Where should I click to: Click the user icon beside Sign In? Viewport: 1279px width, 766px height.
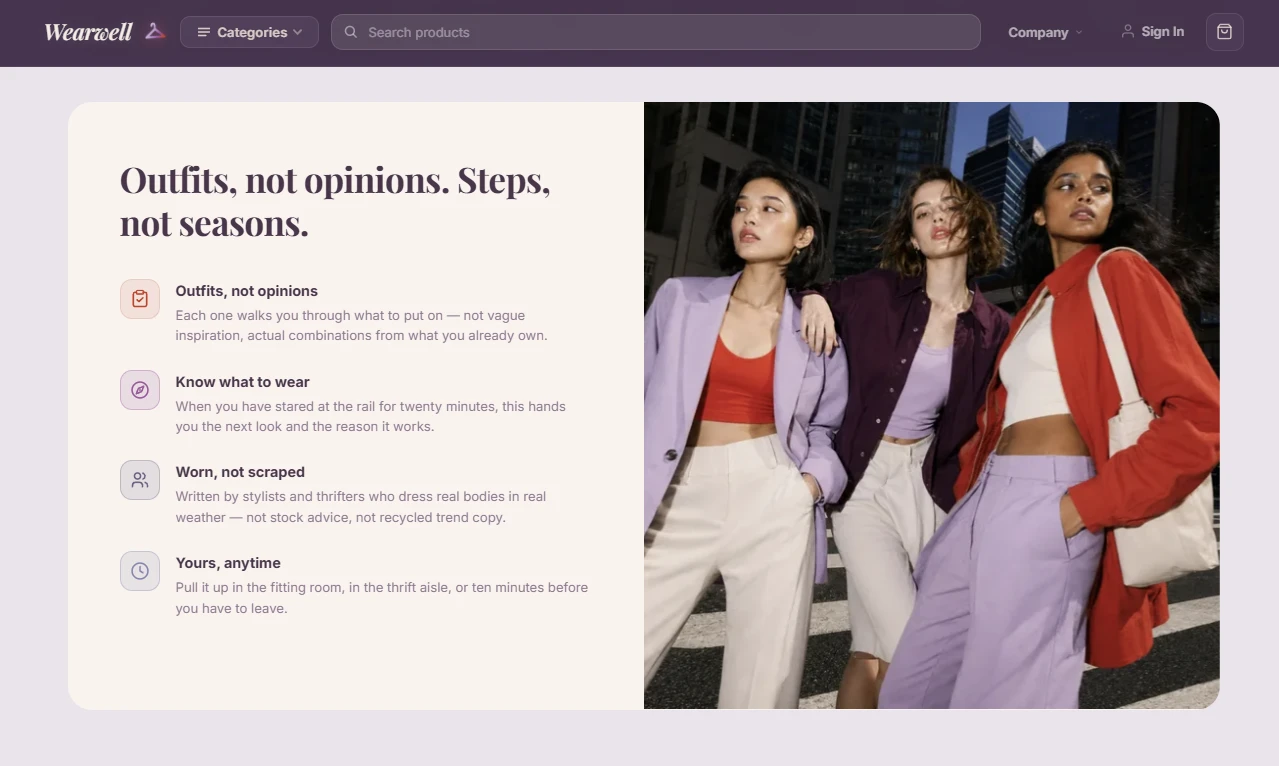coord(1128,32)
